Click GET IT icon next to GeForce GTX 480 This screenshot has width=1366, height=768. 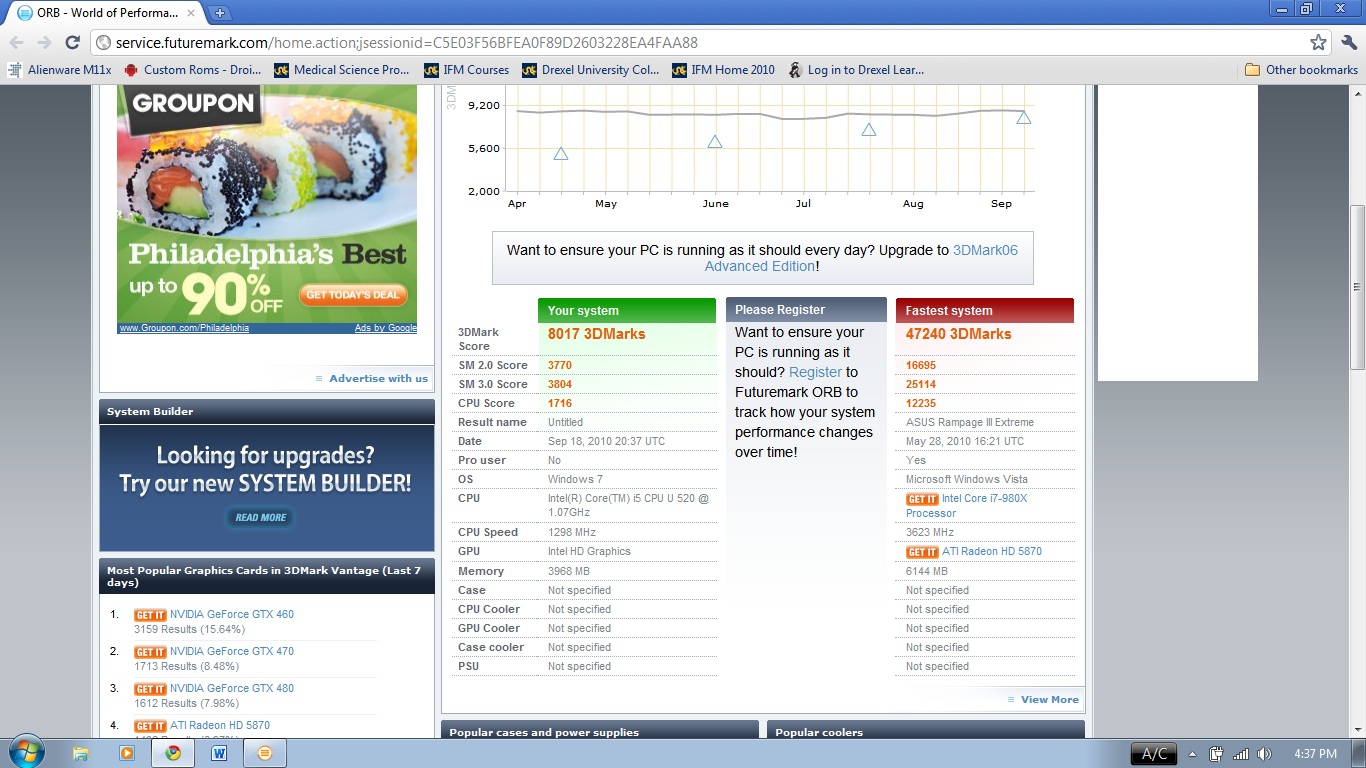[150, 689]
